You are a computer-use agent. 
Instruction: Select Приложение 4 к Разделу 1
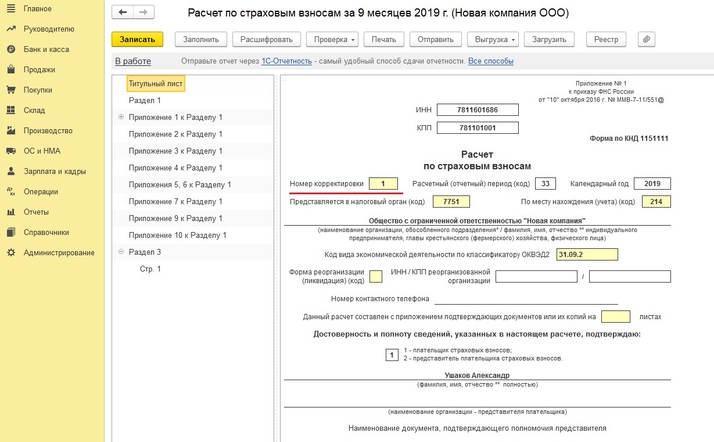coord(176,168)
